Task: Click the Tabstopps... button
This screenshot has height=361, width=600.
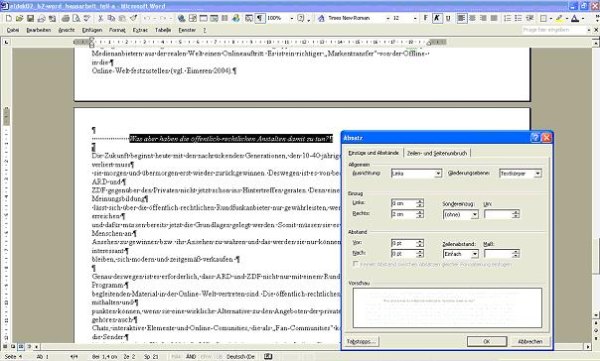Action: click(x=361, y=341)
